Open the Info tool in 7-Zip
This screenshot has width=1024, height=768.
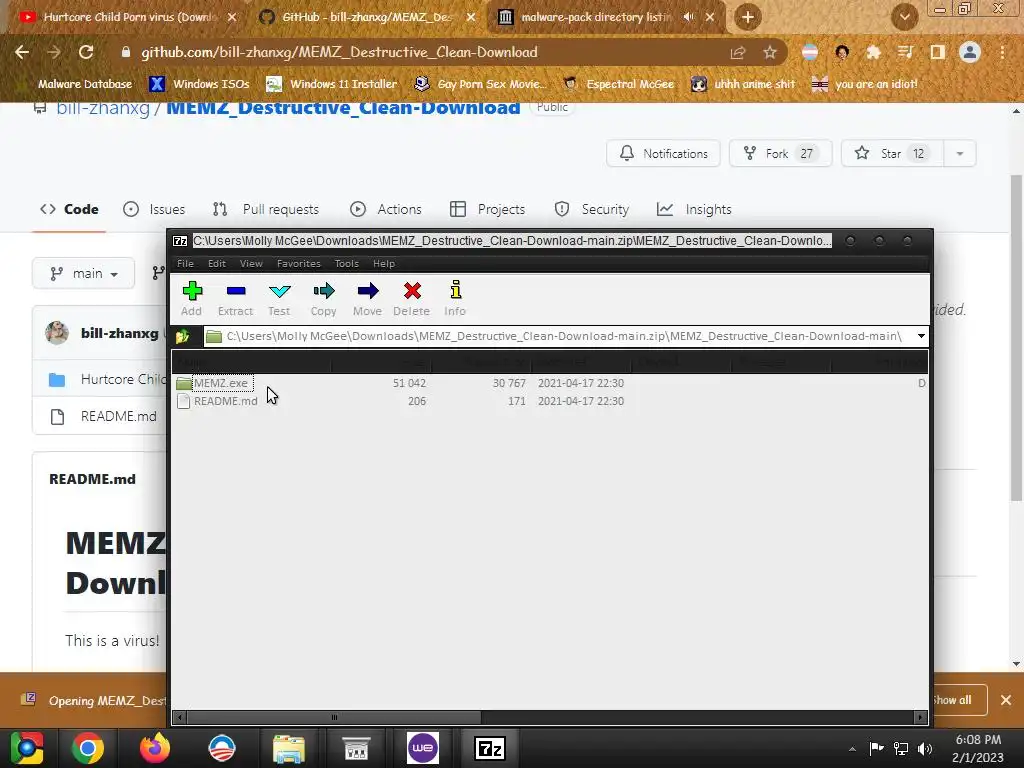click(455, 299)
